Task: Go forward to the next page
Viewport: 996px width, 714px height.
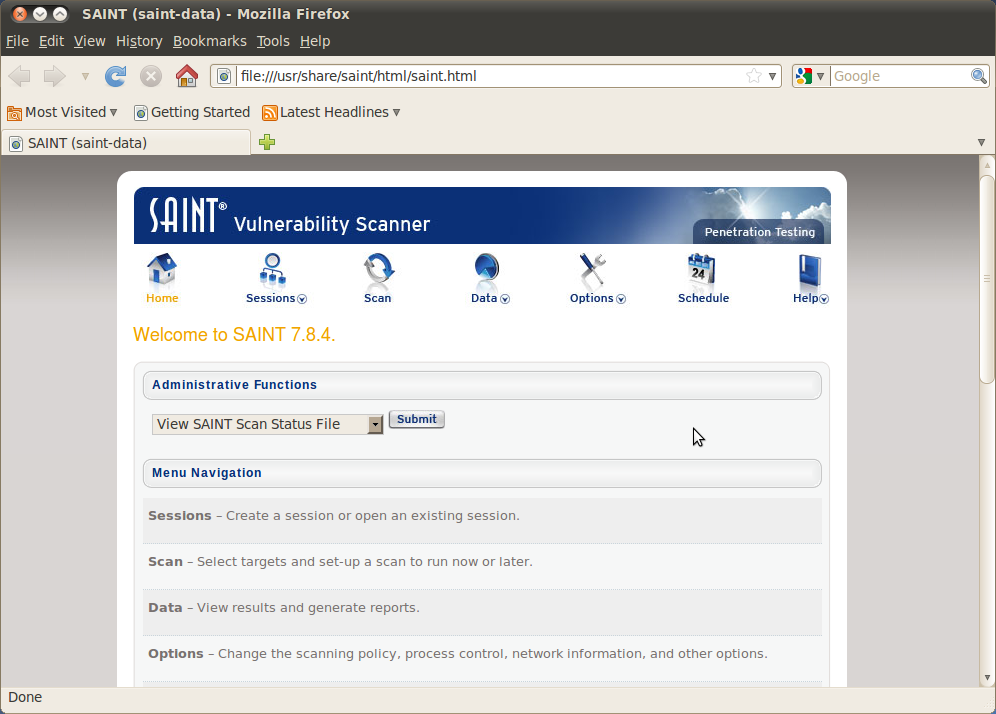Action: [x=55, y=76]
